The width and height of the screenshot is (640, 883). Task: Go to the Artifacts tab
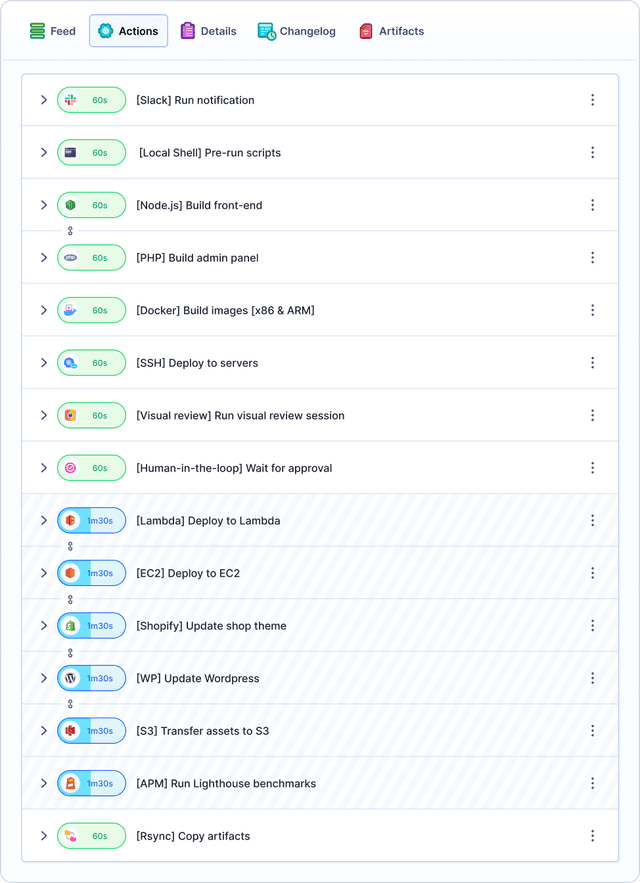tap(391, 31)
